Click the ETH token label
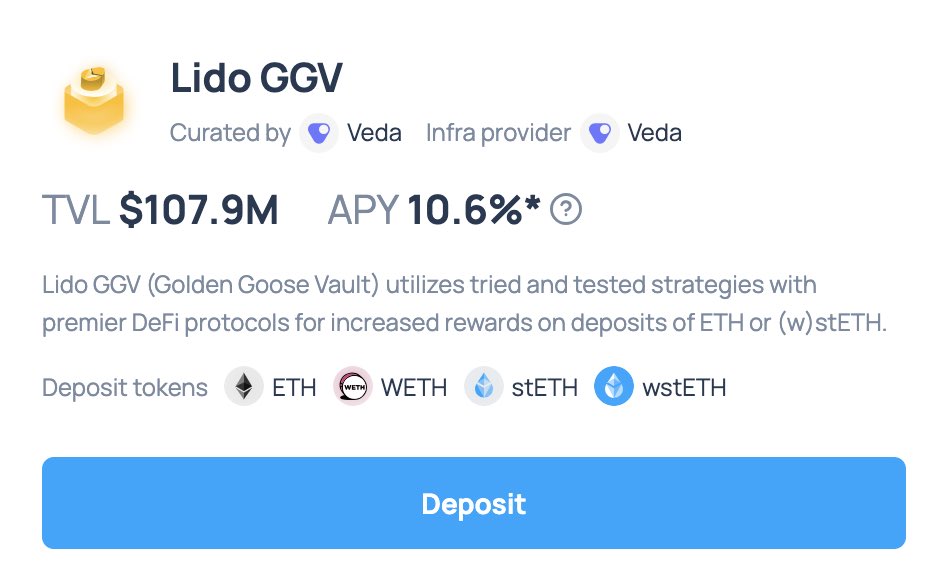The height and width of the screenshot is (578, 946). pyautogui.click(x=294, y=387)
